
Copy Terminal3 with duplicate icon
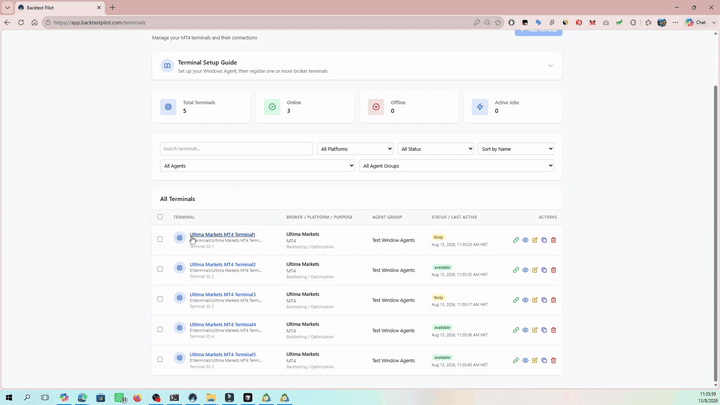click(x=544, y=300)
